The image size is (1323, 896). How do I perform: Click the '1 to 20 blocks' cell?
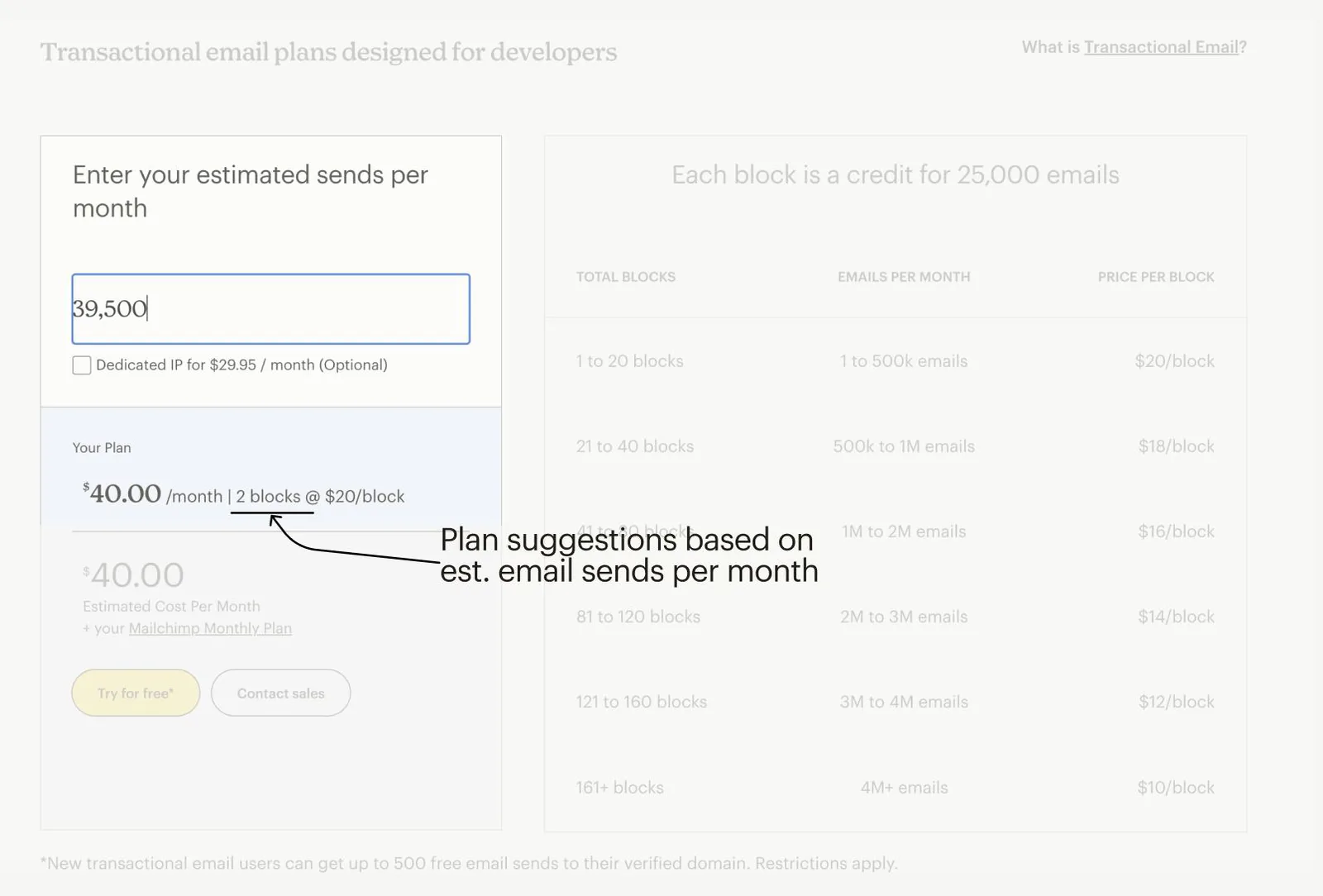pyautogui.click(x=630, y=361)
